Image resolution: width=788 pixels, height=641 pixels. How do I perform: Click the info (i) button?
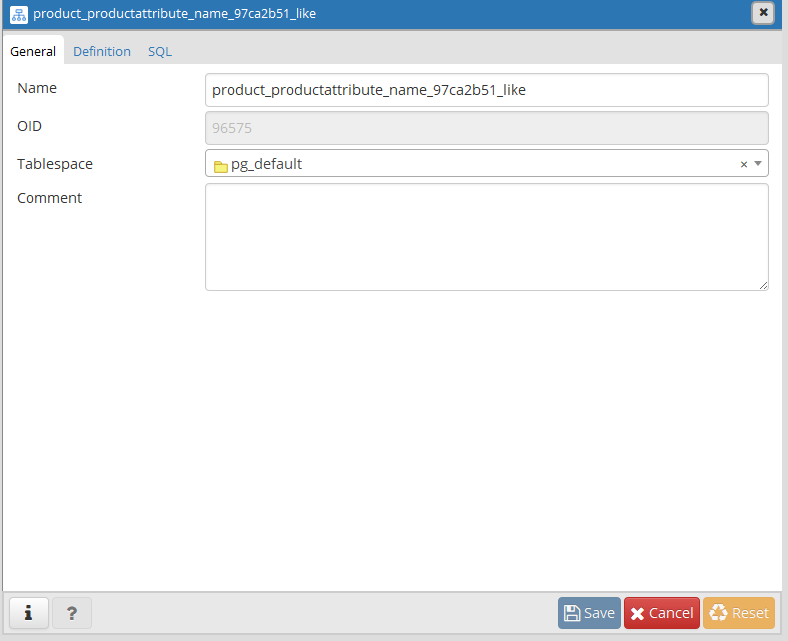[x=29, y=613]
